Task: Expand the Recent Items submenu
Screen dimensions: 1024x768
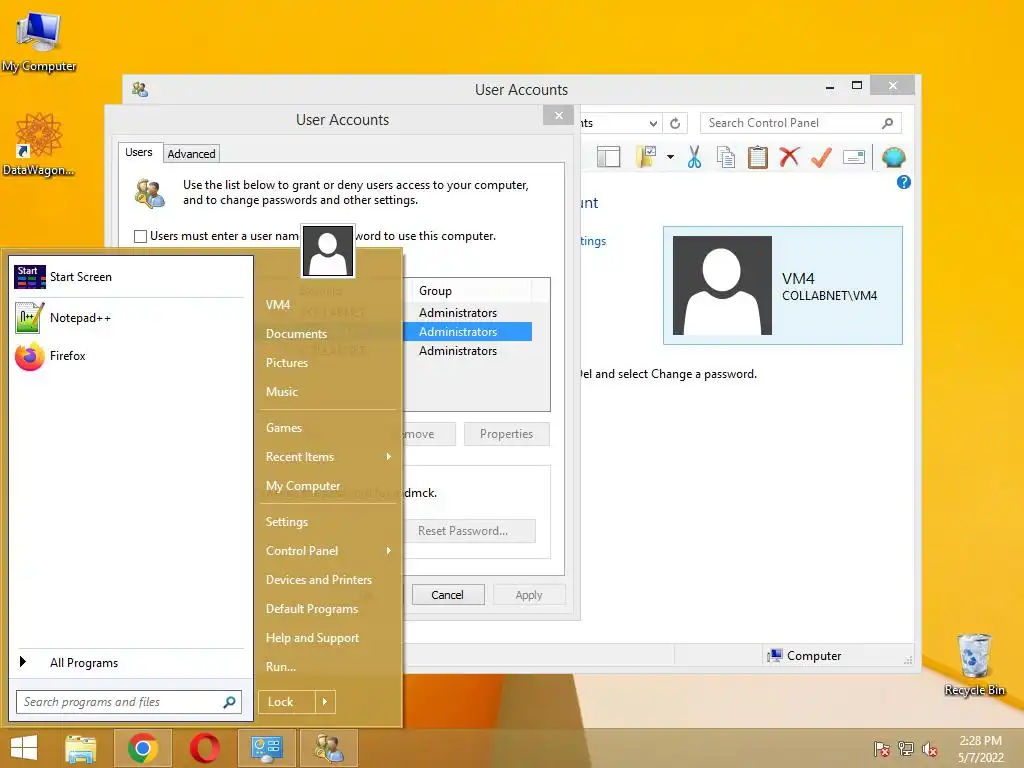Action: click(389, 456)
